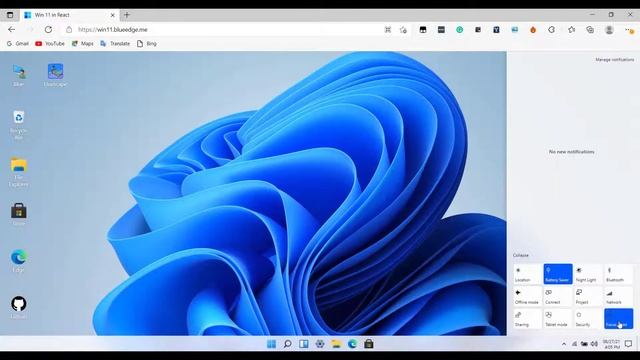The image size is (640, 360).
Task: Toggle the Night Light quick setting
Action: (x=588, y=274)
